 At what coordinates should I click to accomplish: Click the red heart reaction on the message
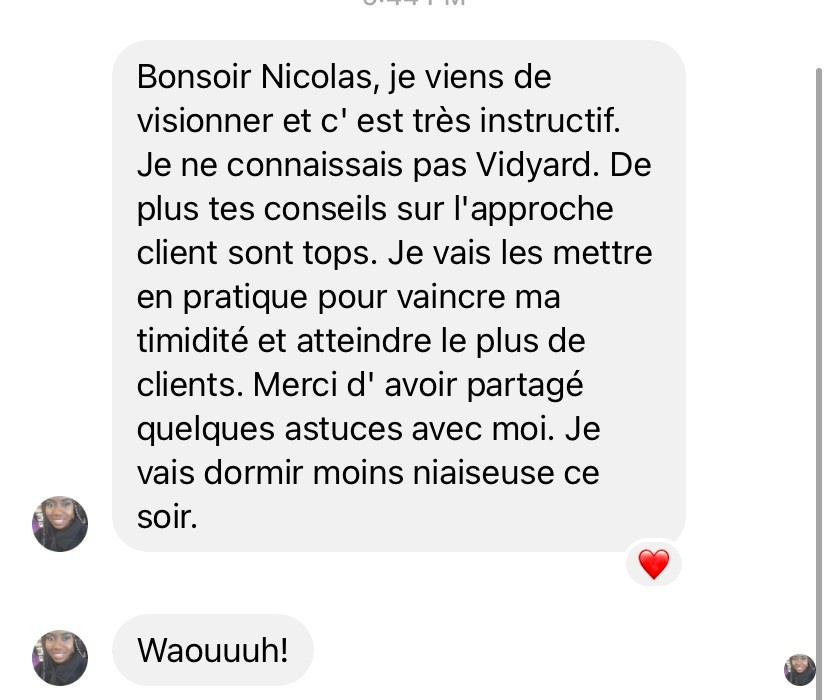coord(653,563)
